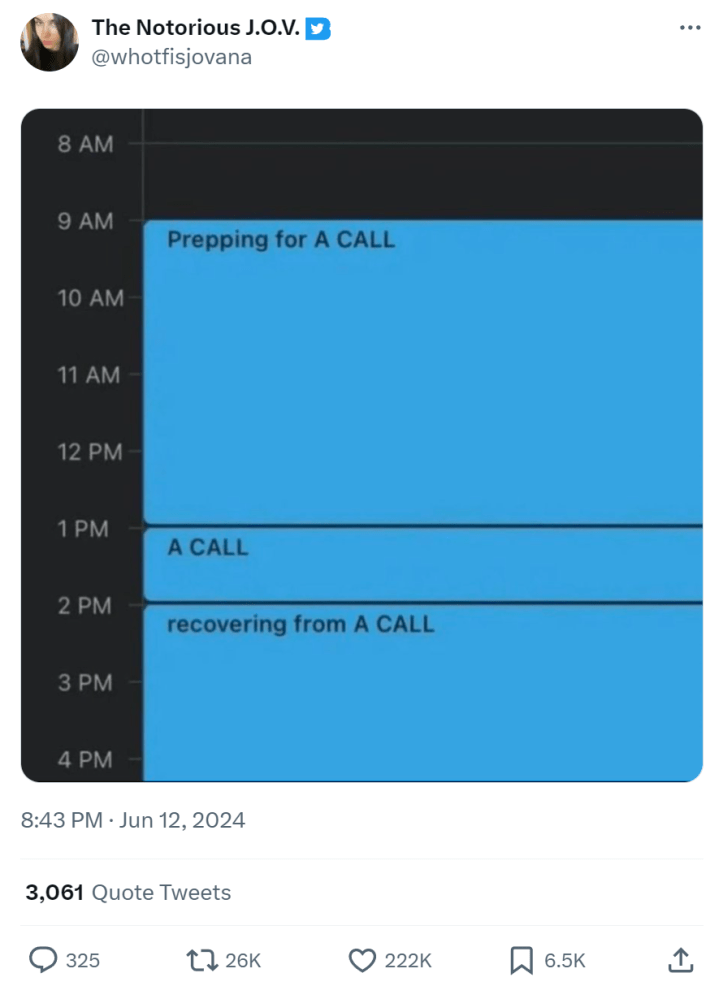Click the reply speech bubble icon
This screenshot has width=710, height=986.
[41, 960]
